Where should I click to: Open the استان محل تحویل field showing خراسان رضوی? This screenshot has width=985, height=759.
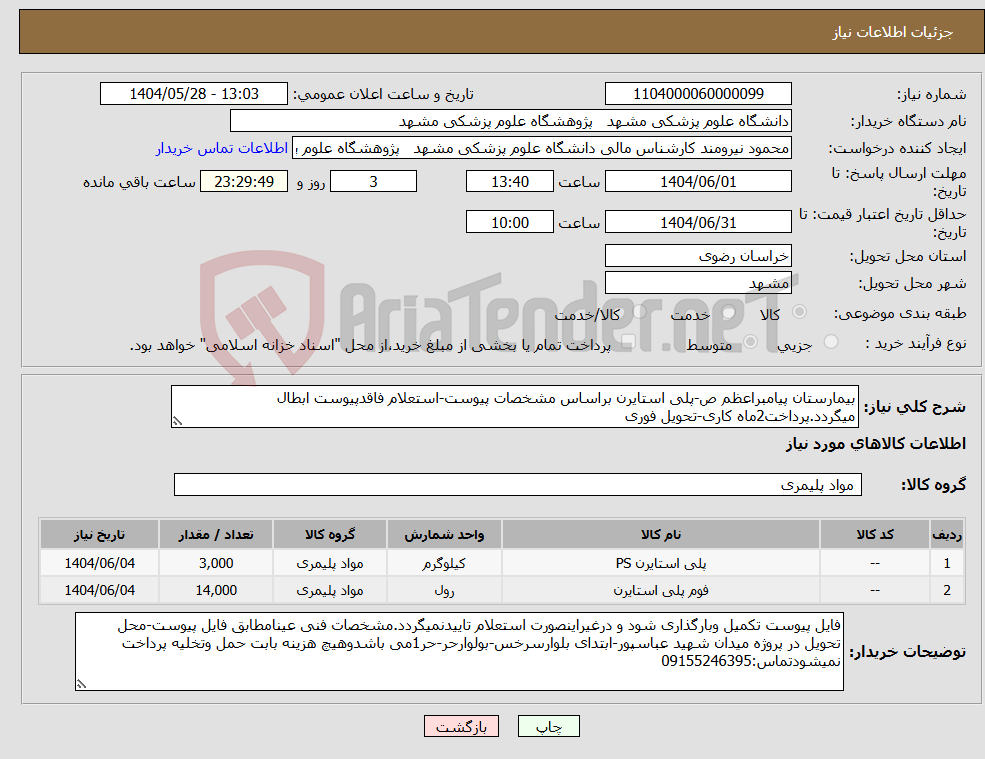[697, 256]
